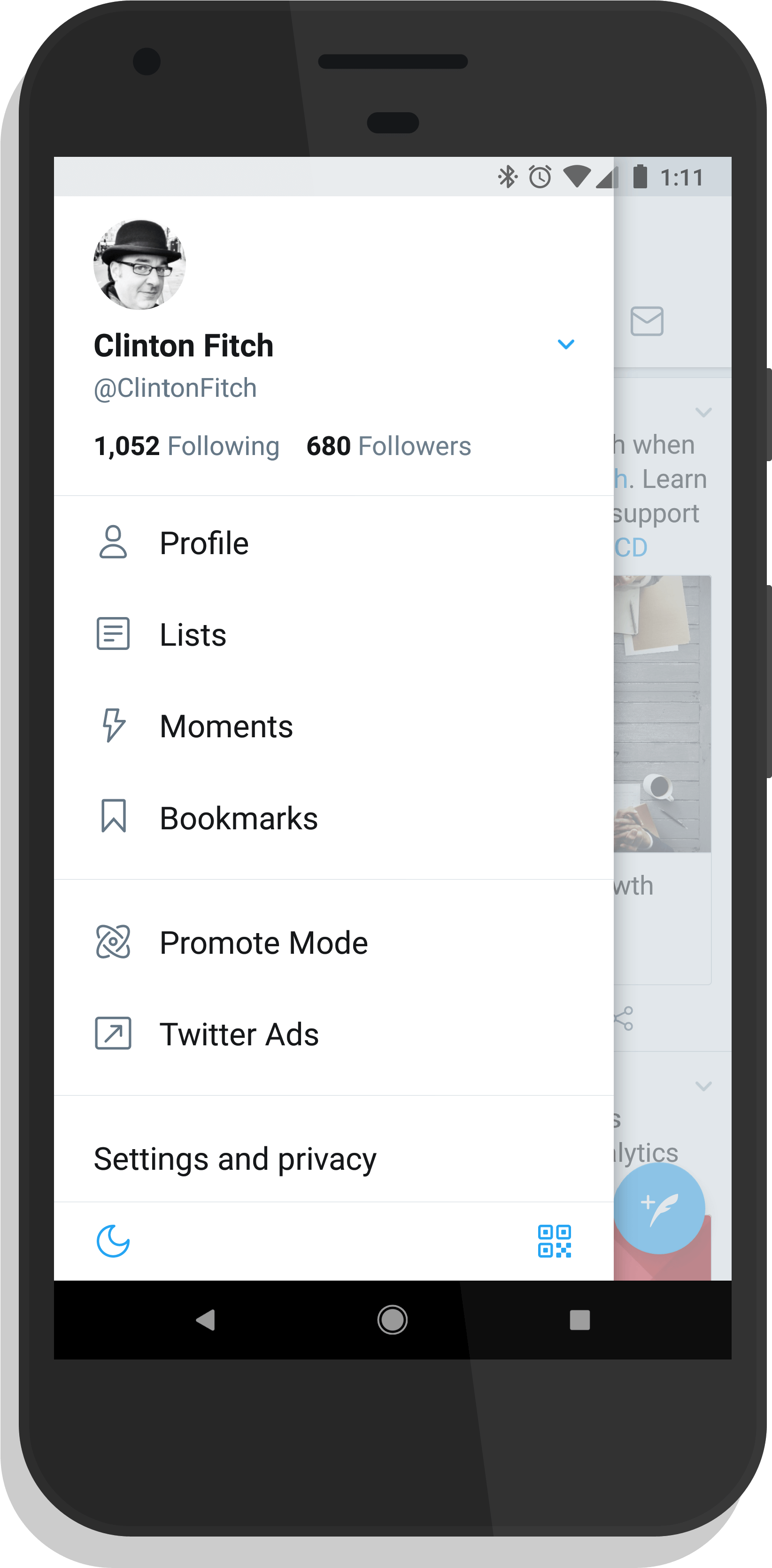Tap the Moments lightning bolt icon
772x1568 pixels.
click(113, 725)
